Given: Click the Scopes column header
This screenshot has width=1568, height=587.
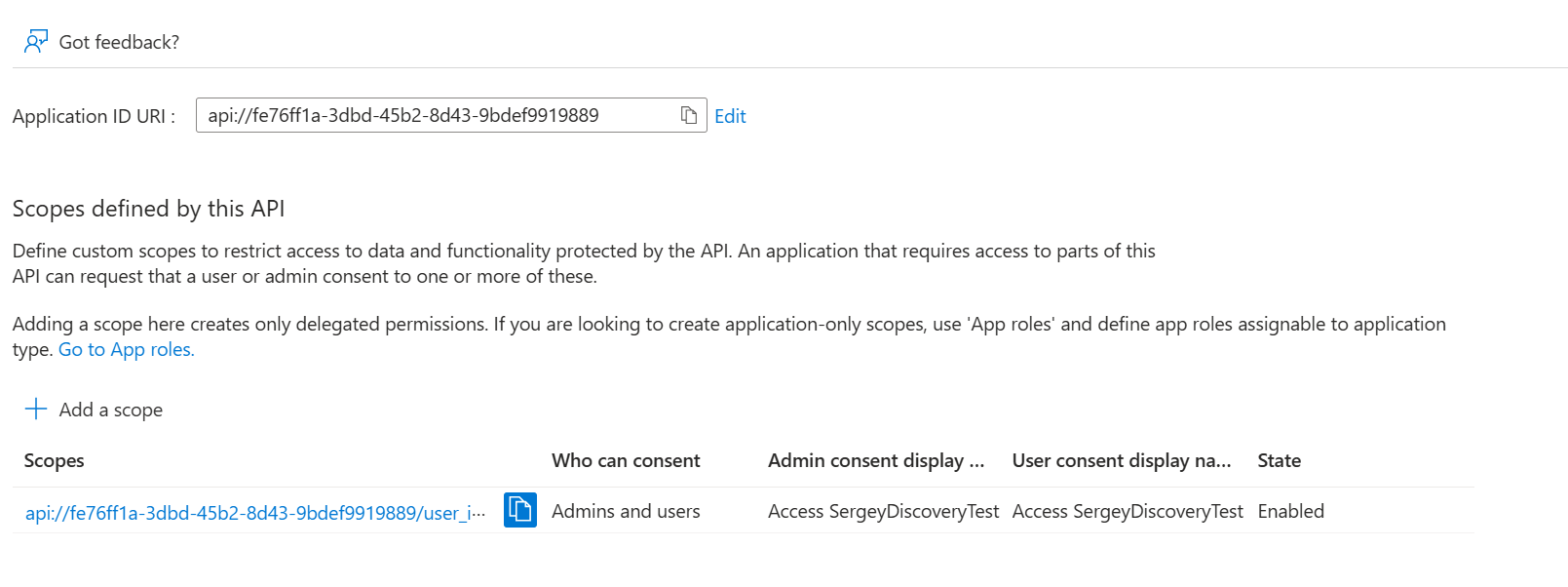Looking at the screenshot, I should pyautogui.click(x=55, y=460).
